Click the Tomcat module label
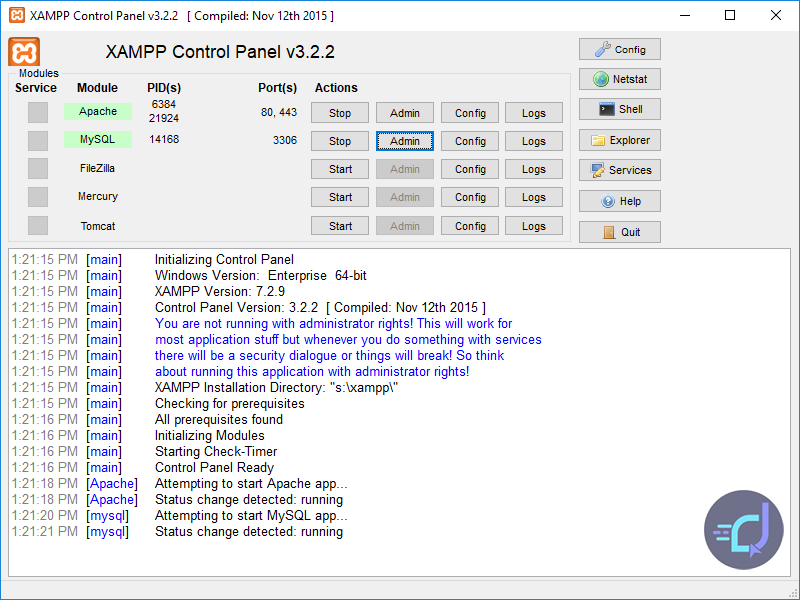The width and height of the screenshot is (800, 600). [98, 226]
